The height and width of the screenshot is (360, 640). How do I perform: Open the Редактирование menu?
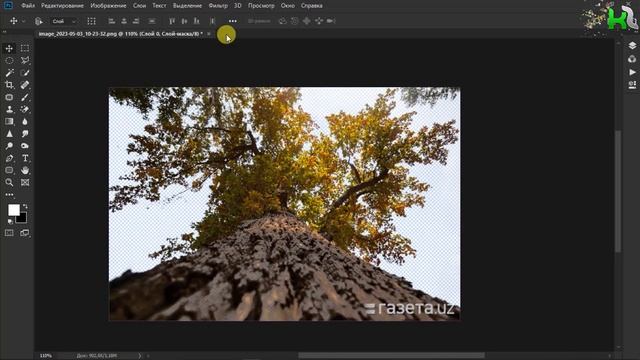pos(62,6)
